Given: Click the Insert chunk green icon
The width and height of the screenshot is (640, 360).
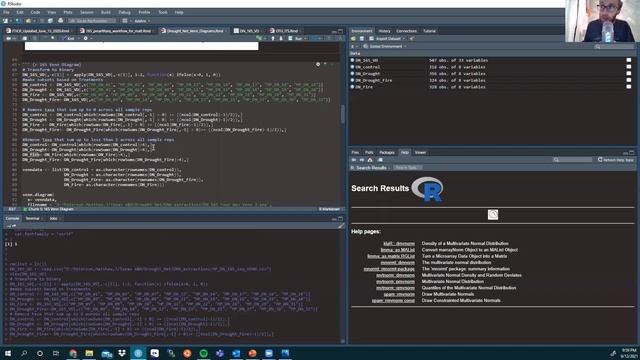Looking at the screenshot, I should pyautogui.click(x=259, y=38).
